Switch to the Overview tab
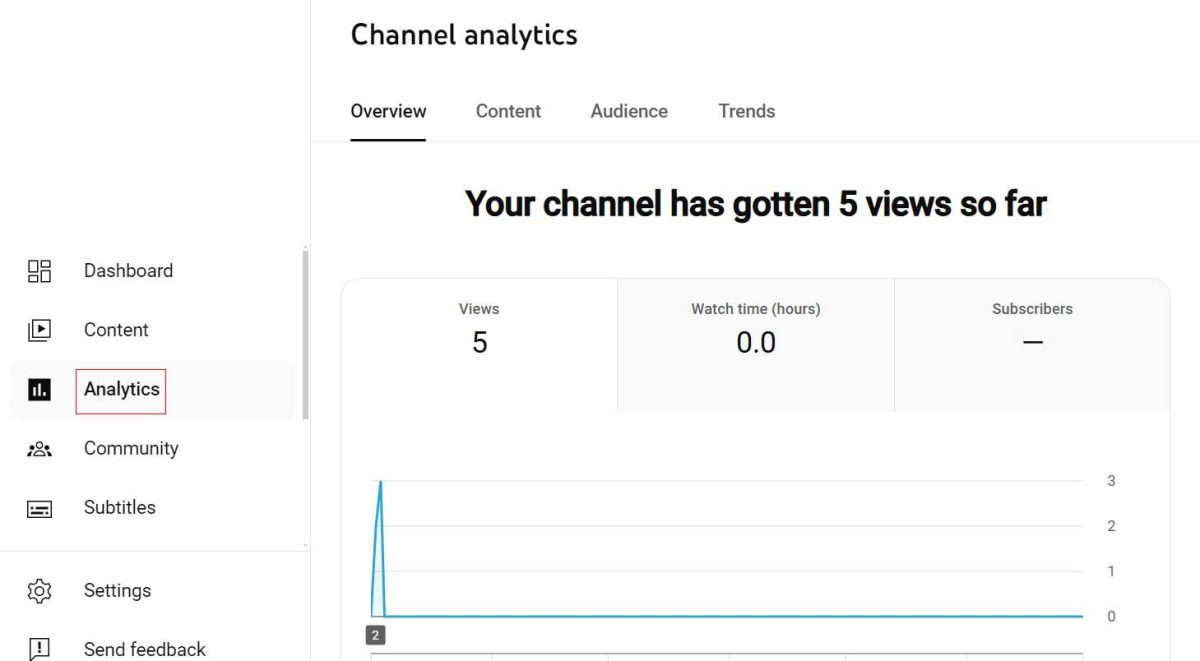The width and height of the screenshot is (1200, 661). (x=388, y=111)
